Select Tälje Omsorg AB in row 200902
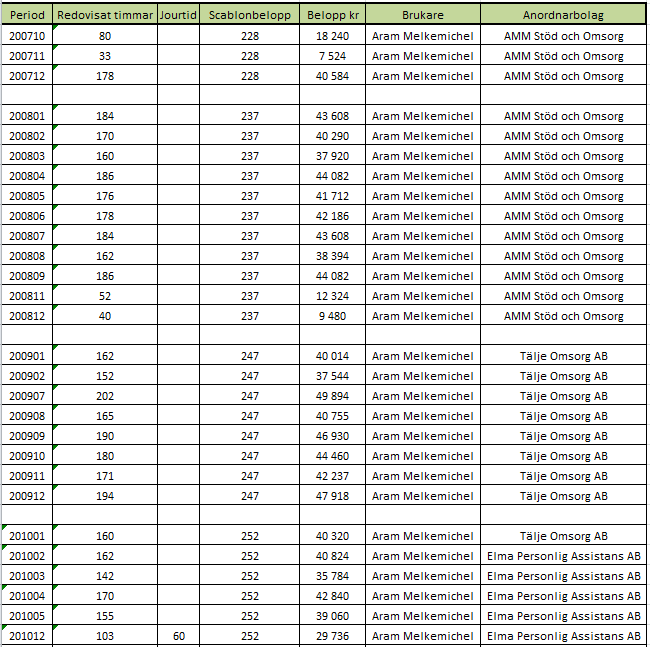Viewport: 650px width, 647px height. point(563,376)
